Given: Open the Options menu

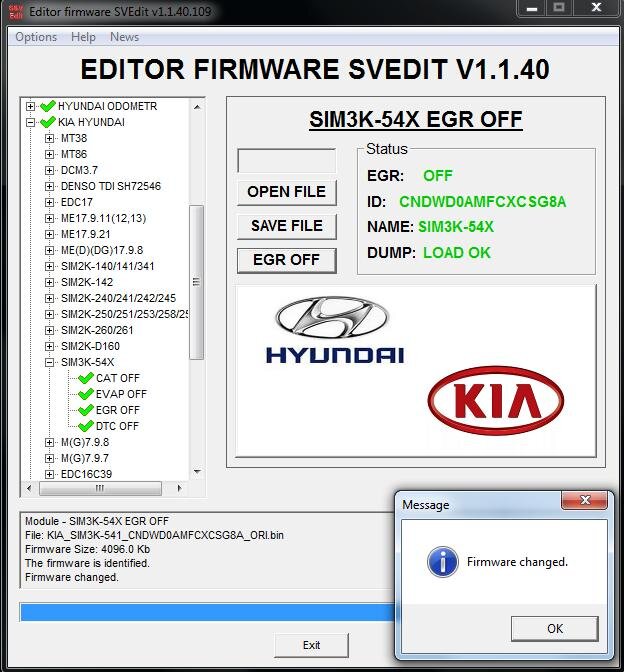Looking at the screenshot, I should (x=36, y=37).
